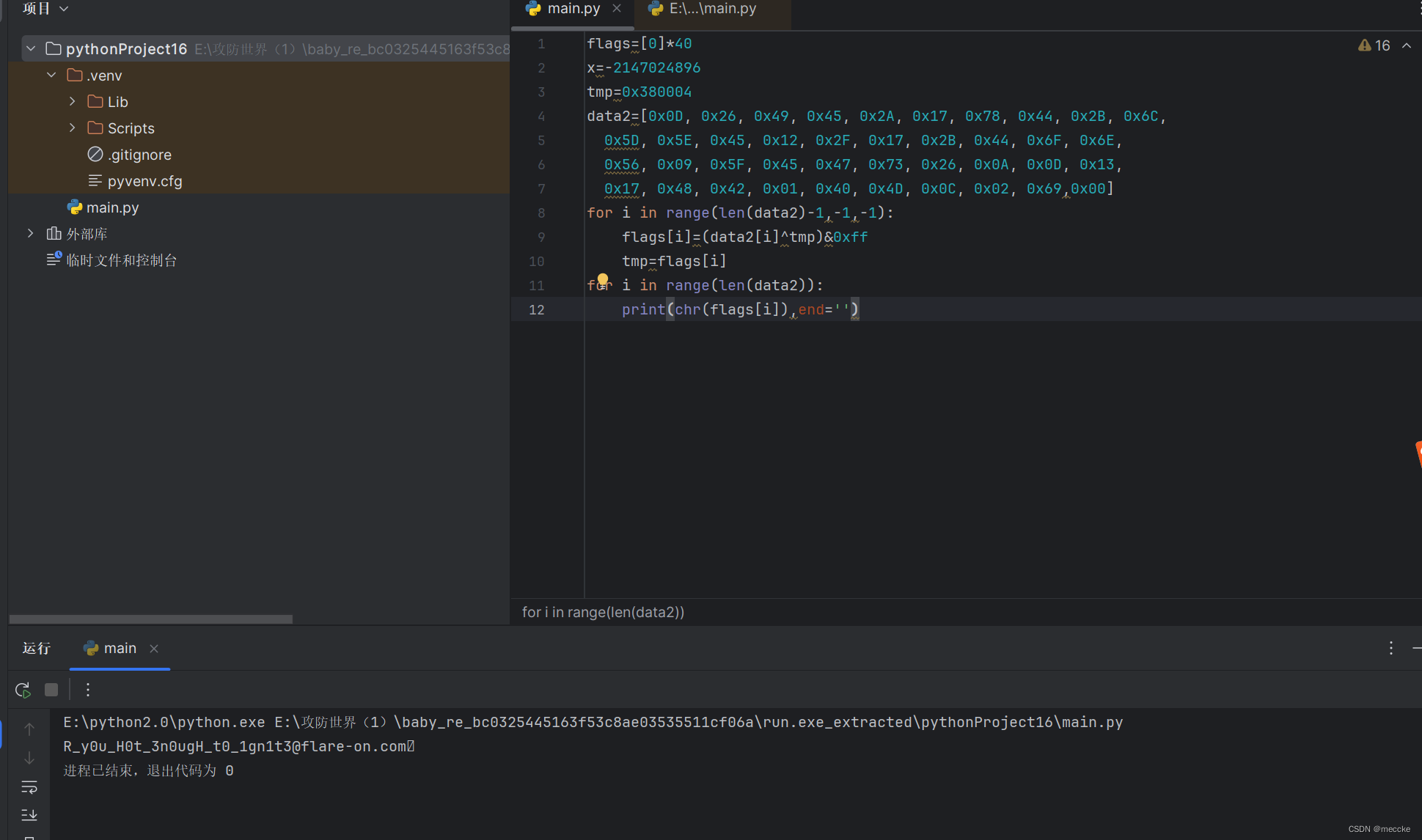This screenshot has width=1422, height=840.
Task: Open run toolbar more actions menu
Action: coord(88,690)
